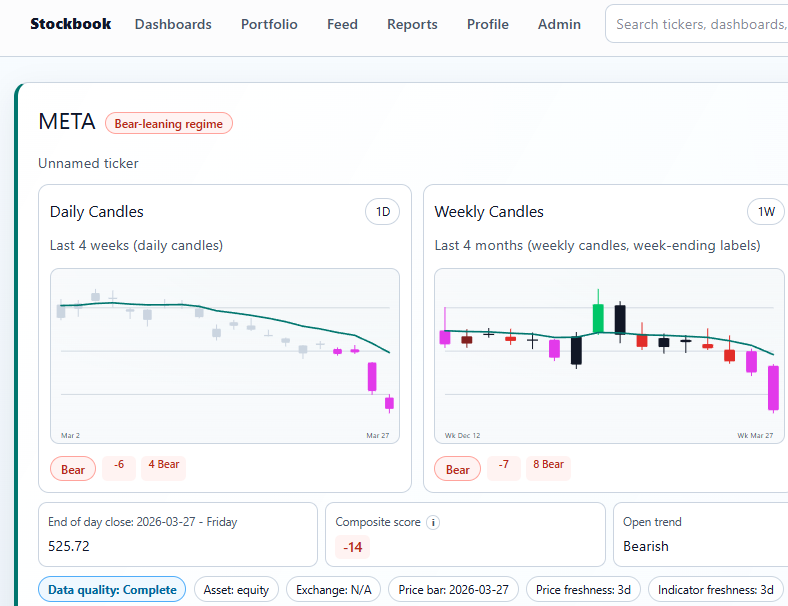Image resolution: width=788 pixels, height=606 pixels.
Task: Click the Asset: equity pill
Action: pyautogui.click(x=236, y=589)
